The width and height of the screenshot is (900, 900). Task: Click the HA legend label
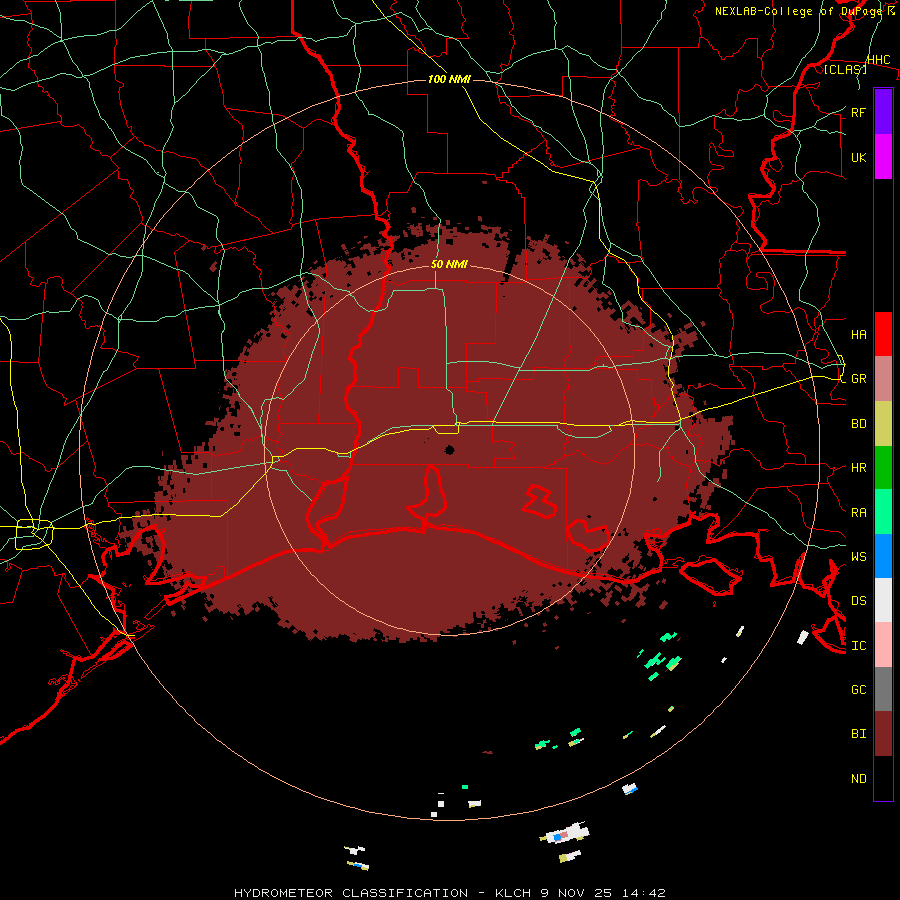pos(858,334)
